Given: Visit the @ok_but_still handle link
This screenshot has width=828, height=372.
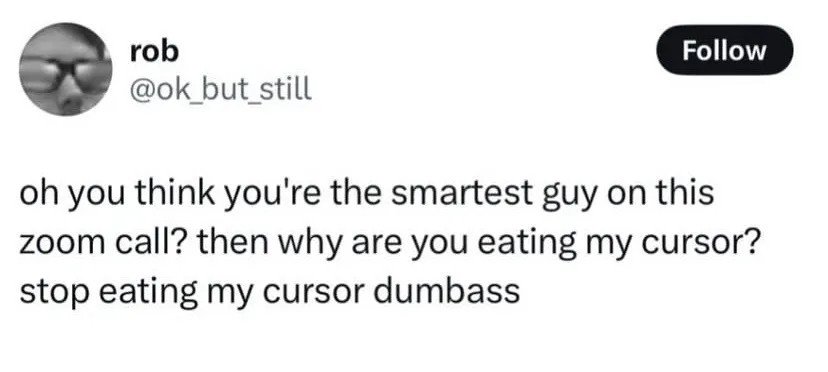Looking at the screenshot, I should (x=220, y=89).
